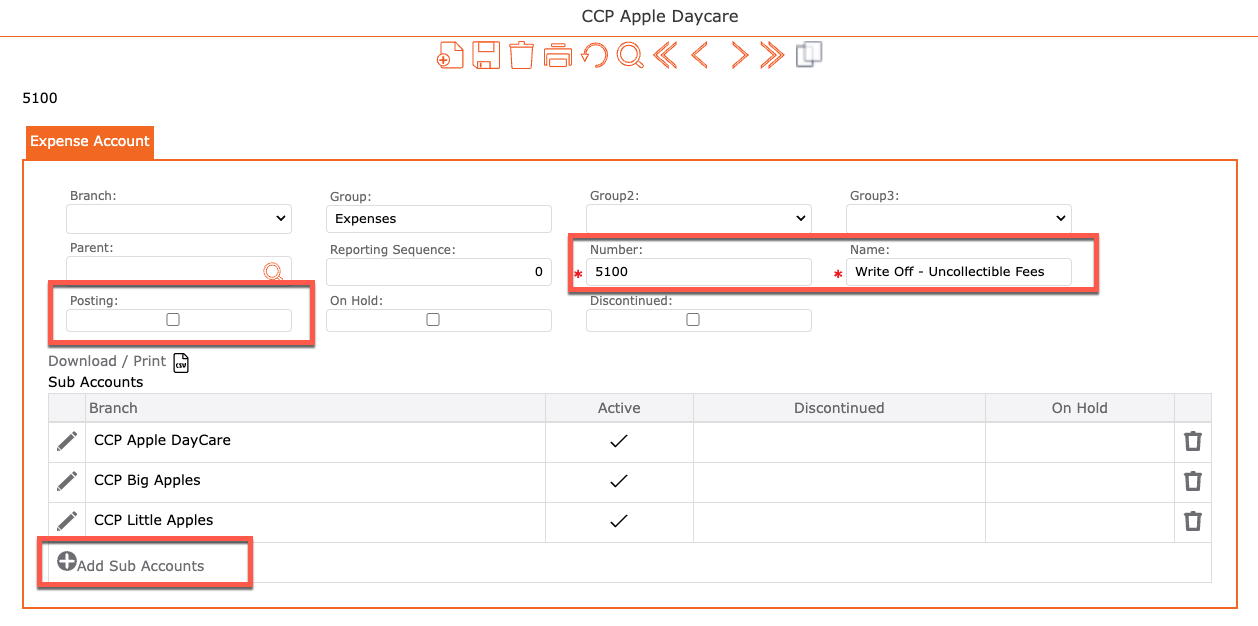Open search with the toolbar magnifier icon
The height and width of the screenshot is (626, 1258).
(x=630, y=55)
